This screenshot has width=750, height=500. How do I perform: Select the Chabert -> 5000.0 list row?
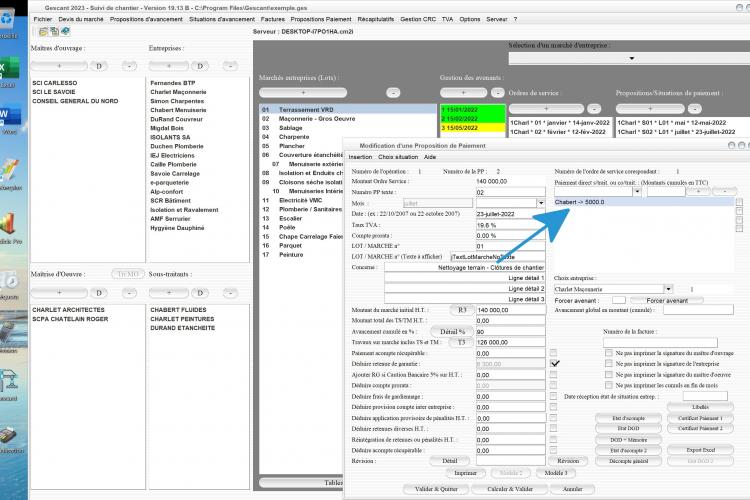point(644,202)
